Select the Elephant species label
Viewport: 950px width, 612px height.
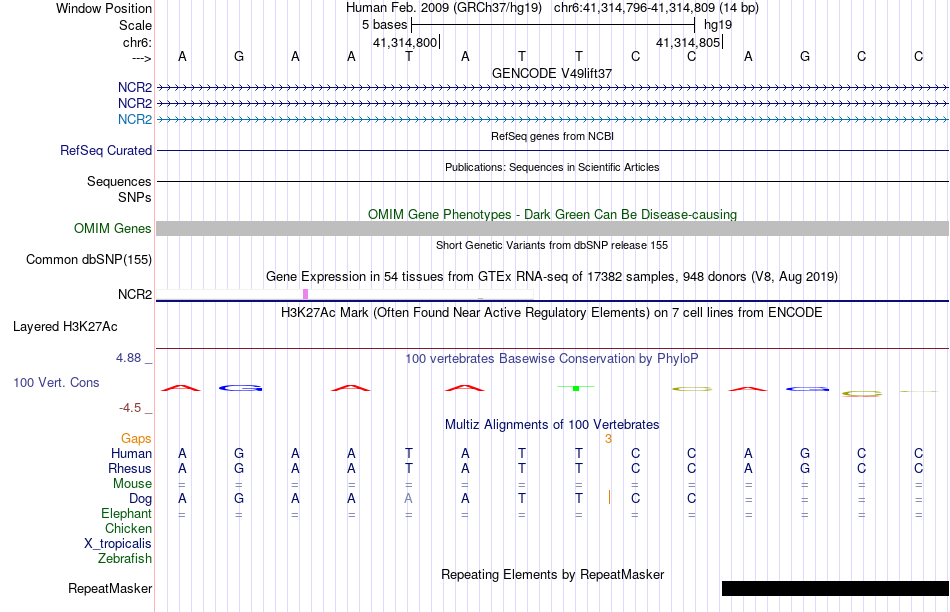[127, 514]
